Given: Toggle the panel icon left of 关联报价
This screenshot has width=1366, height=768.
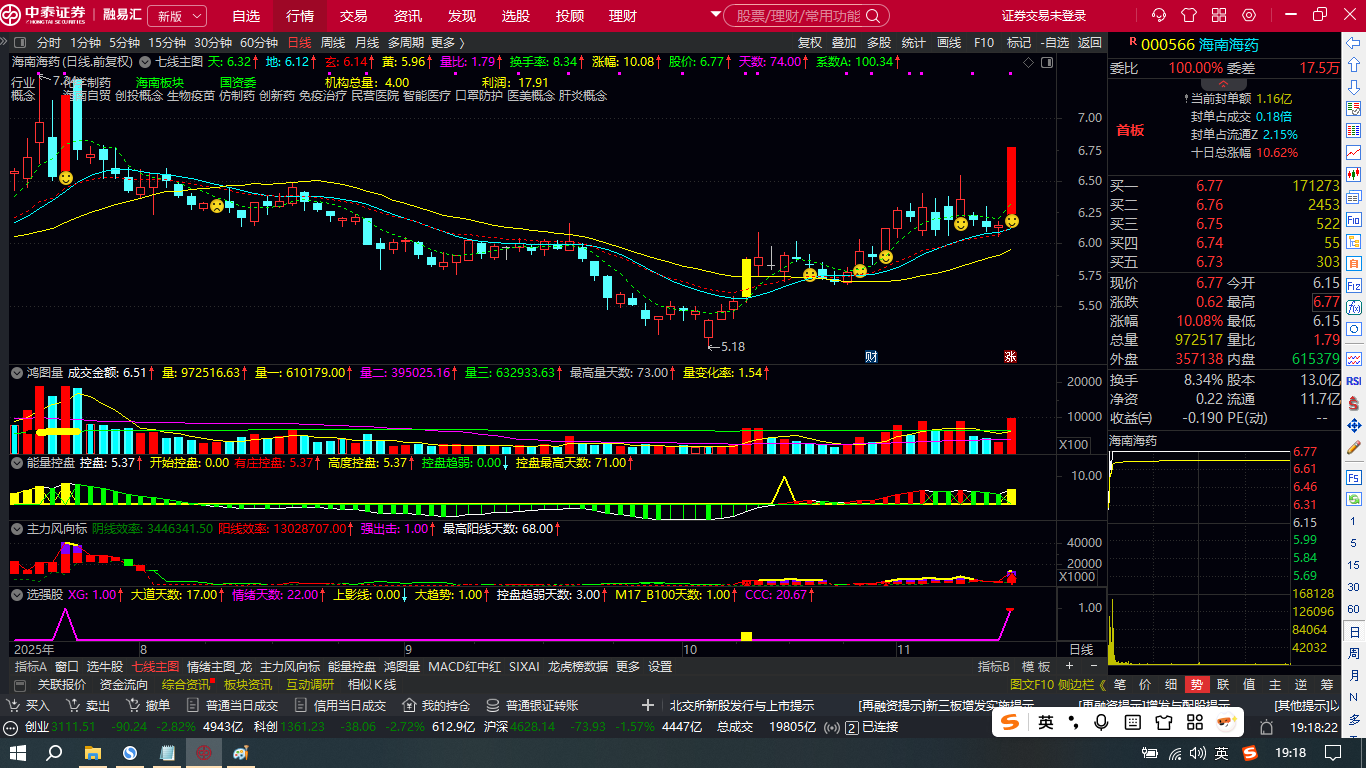Looking at the screenshot, I should [x=18, y=685].
